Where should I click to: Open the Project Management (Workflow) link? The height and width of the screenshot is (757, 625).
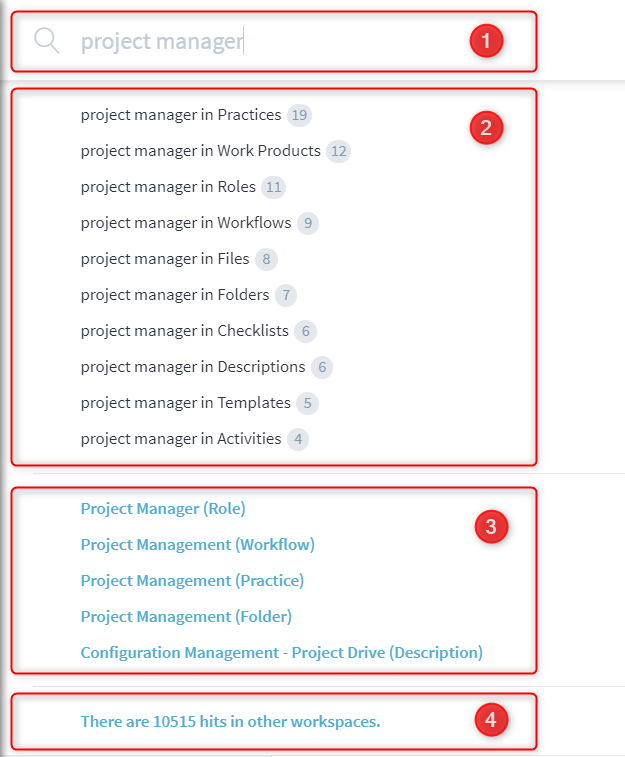point(198,545)
